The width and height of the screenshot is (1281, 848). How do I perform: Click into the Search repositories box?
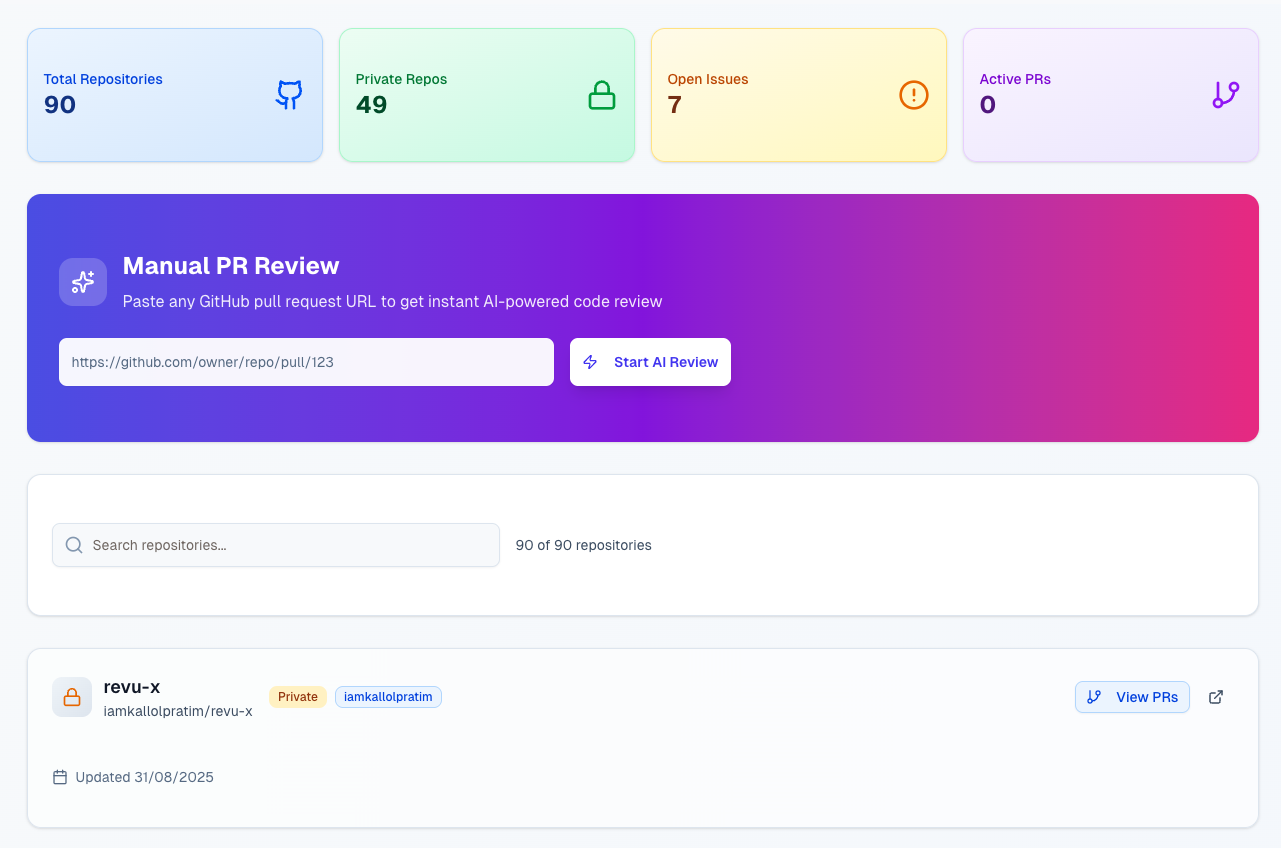[290, 545]
